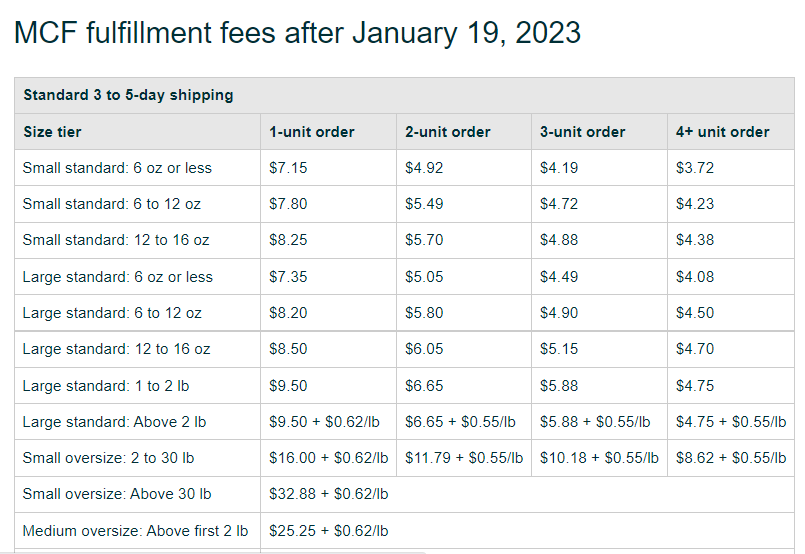Click the 1-unit order column header
This screenshot has height=554, width=805.
click(312, 132)
